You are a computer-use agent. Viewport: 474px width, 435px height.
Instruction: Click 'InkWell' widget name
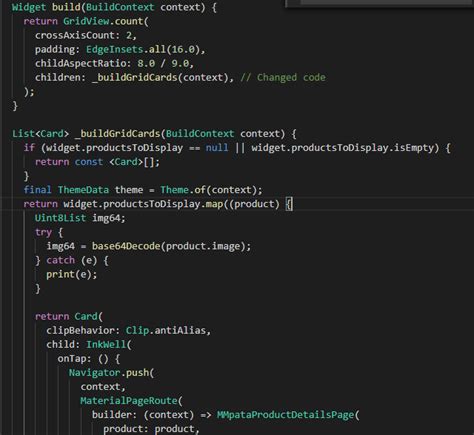[x=106, y=344]
